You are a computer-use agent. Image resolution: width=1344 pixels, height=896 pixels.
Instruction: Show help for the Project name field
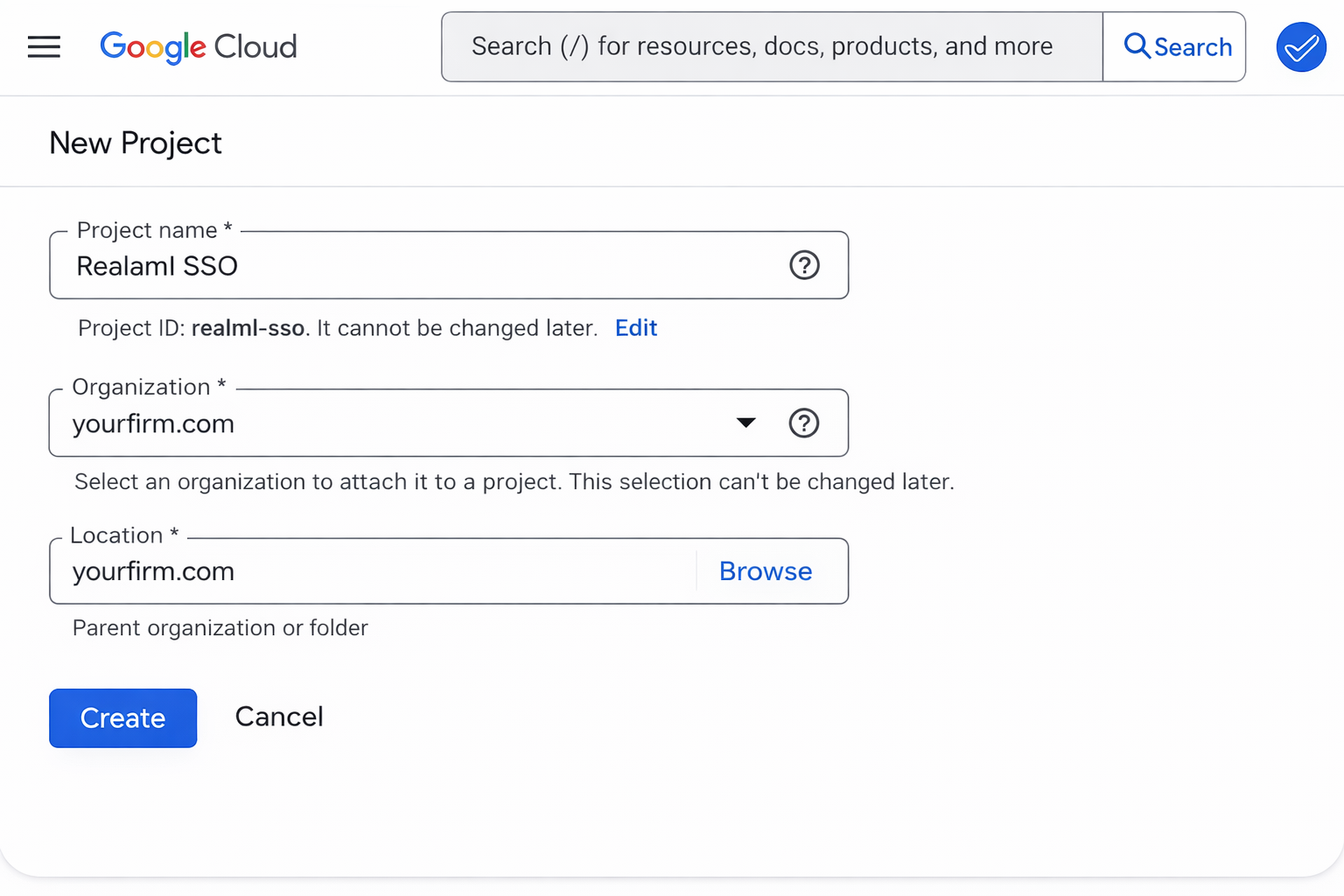804,265
